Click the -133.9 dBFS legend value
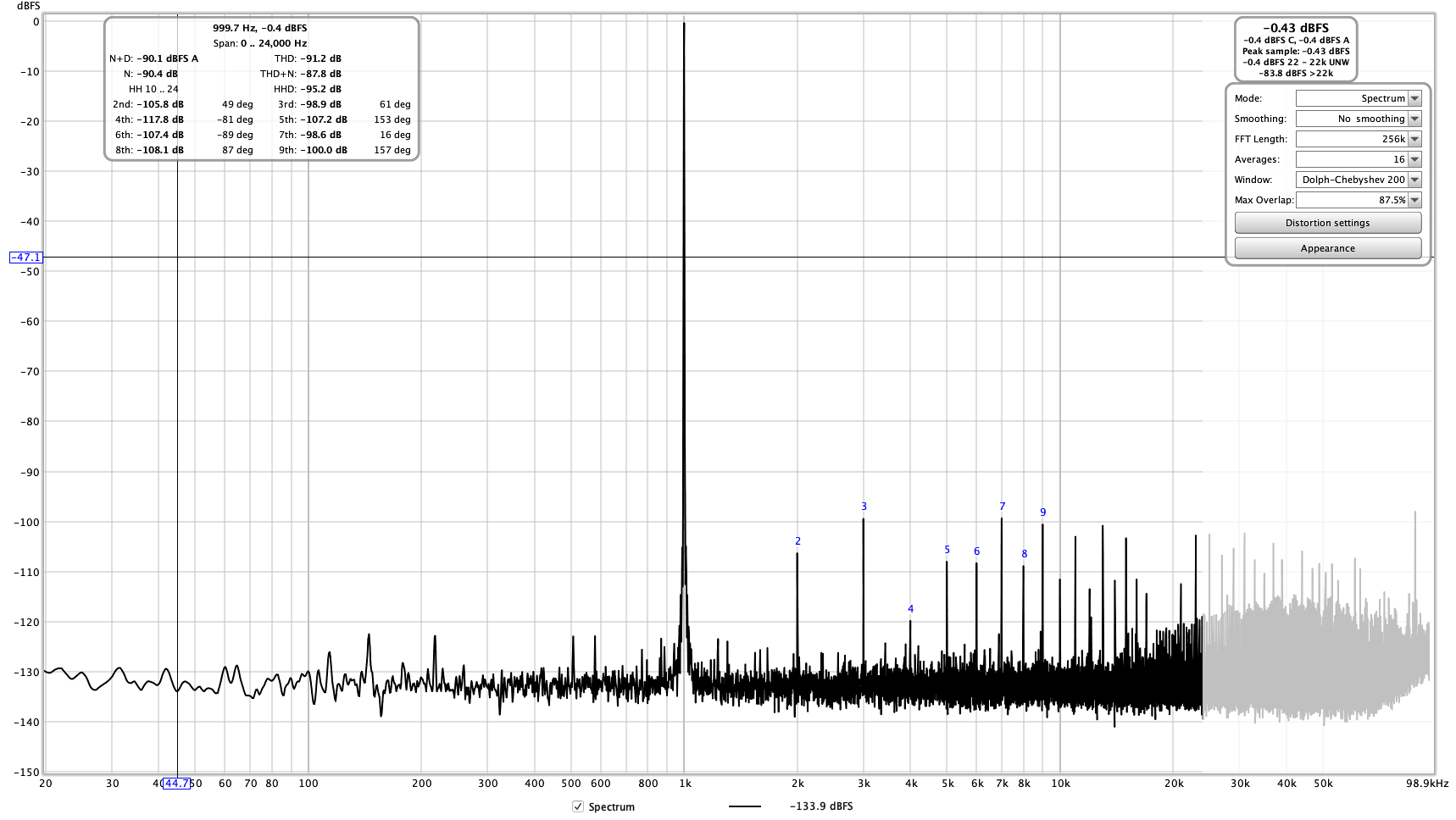 [x=821, y=806]
